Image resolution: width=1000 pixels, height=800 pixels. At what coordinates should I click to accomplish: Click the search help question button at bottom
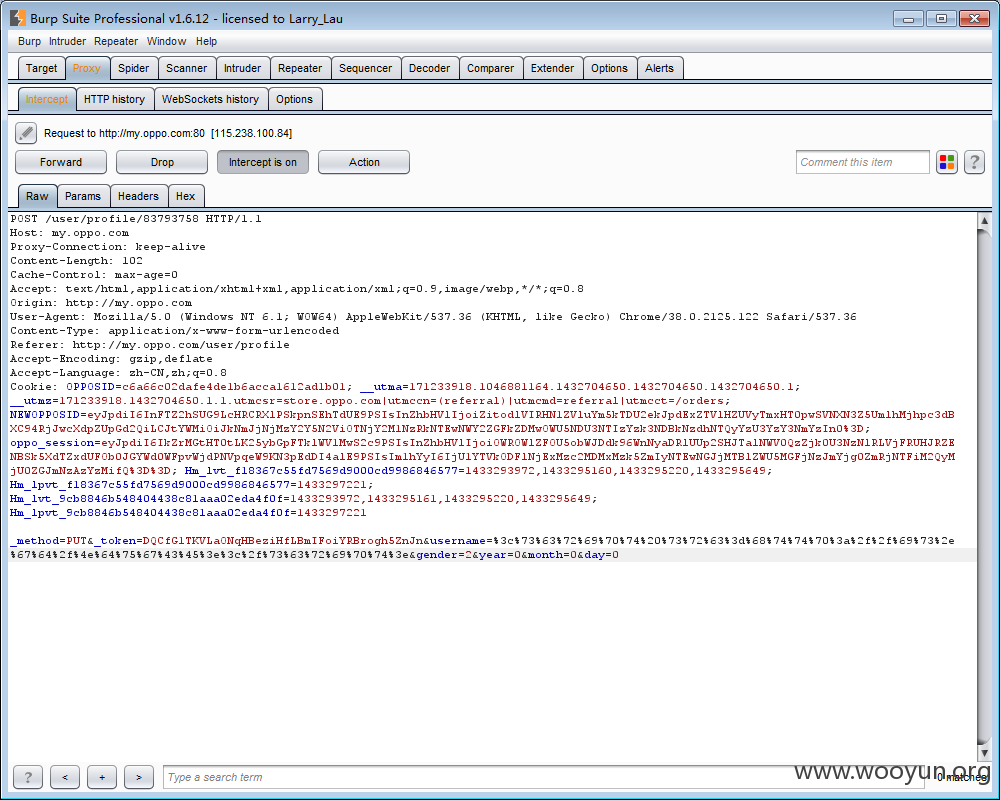pyautogui.click(x=28, y=777)
